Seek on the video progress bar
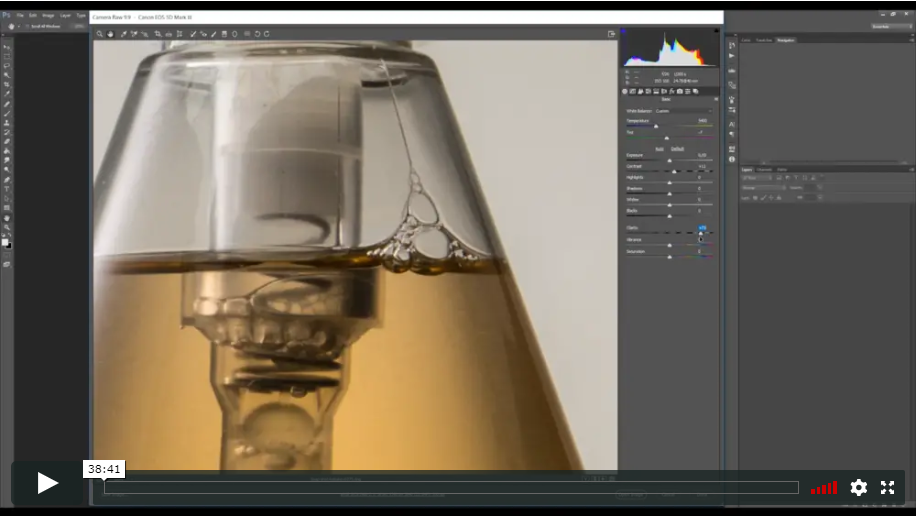 click(x=451, y=487)
